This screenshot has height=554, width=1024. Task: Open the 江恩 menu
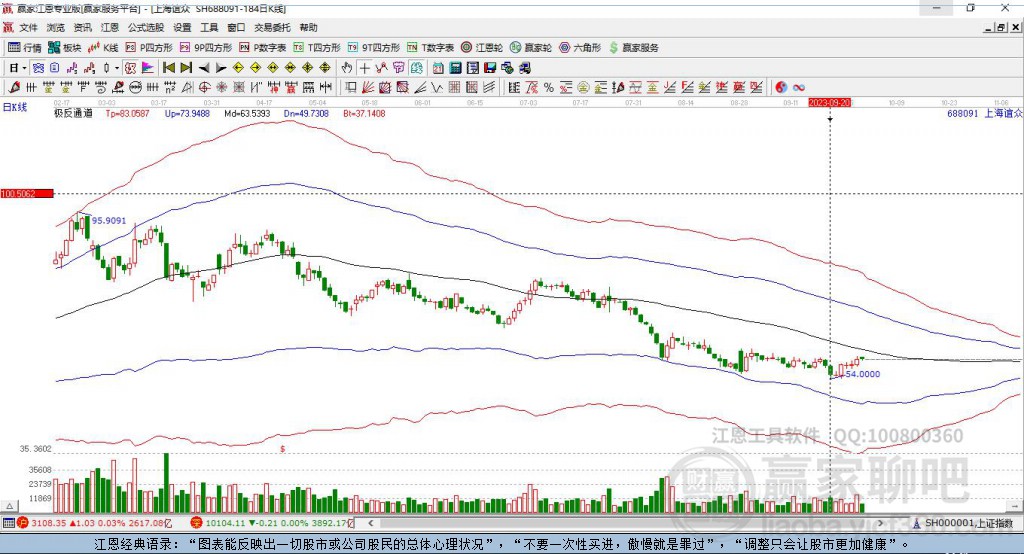click(x=110, y=27)
